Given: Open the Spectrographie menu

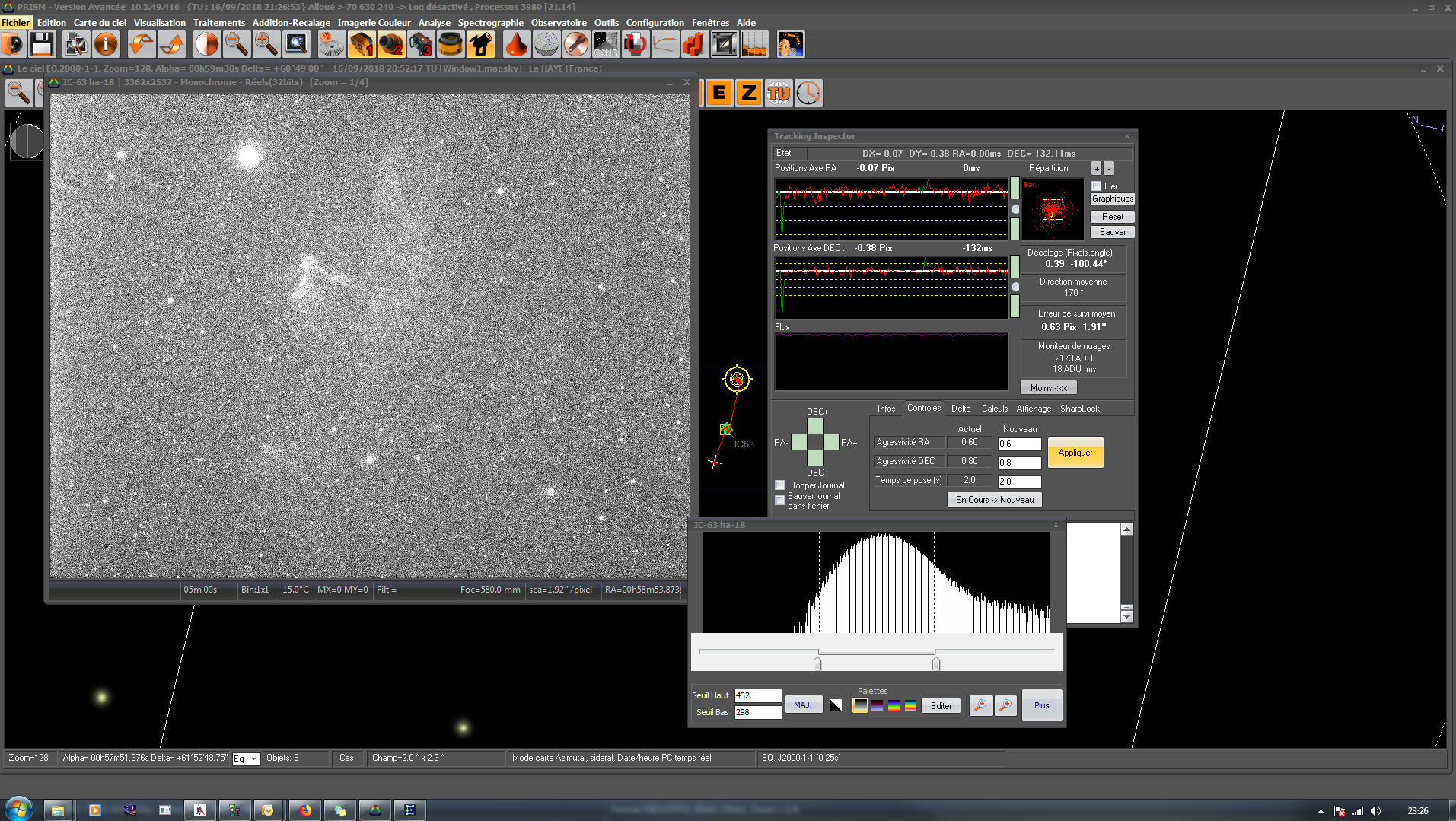Looking at the screenshot, I should [490, 23].
